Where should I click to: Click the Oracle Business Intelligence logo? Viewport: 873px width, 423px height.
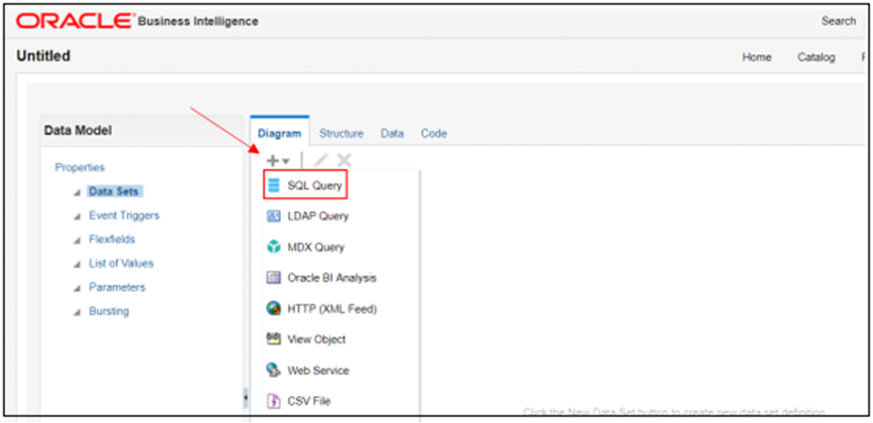point(137,21)
